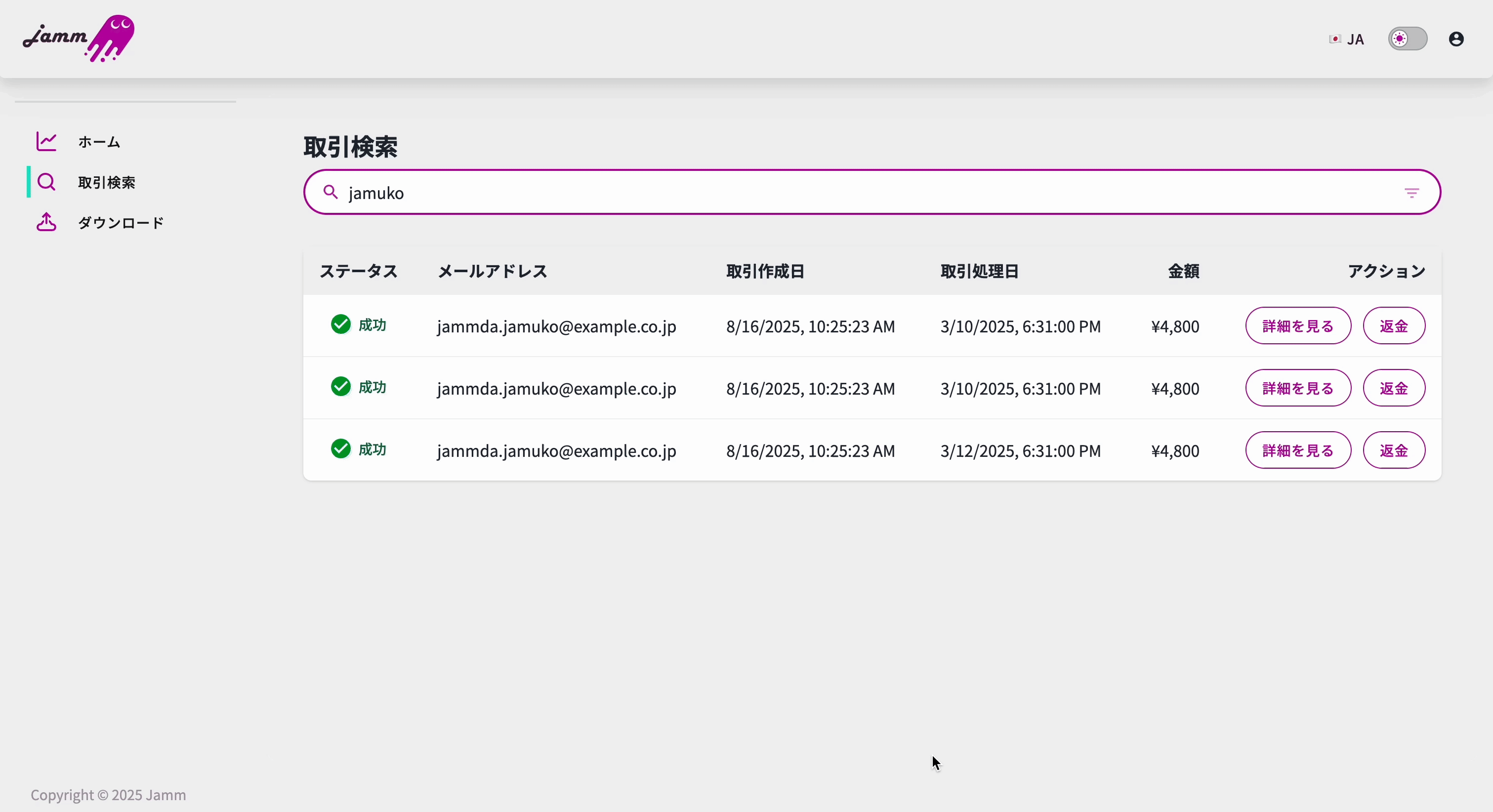This screenshot has height=812, width=1493.
Task: Go to ホーム menu item
Action: point(99,141)
